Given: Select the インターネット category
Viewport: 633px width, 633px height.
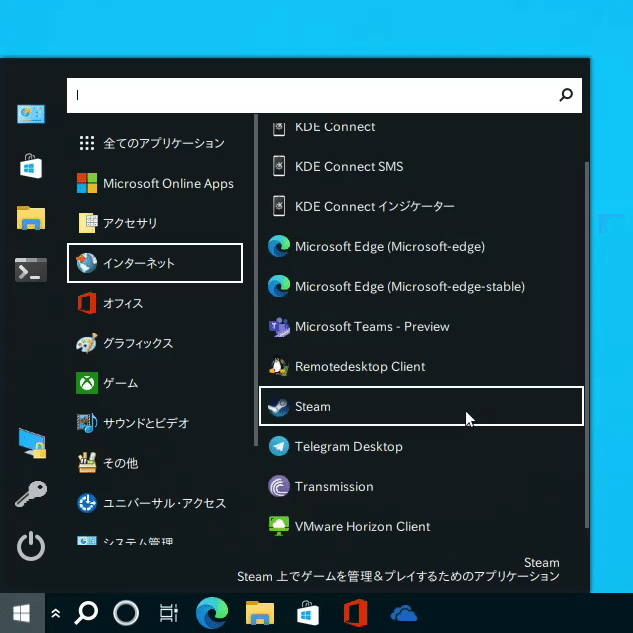Looking at the screenshot, I should (x=155, y=263).
